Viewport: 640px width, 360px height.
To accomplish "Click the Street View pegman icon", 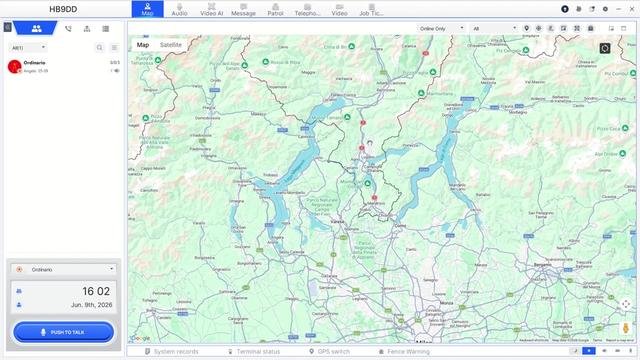I will [625, 328].
